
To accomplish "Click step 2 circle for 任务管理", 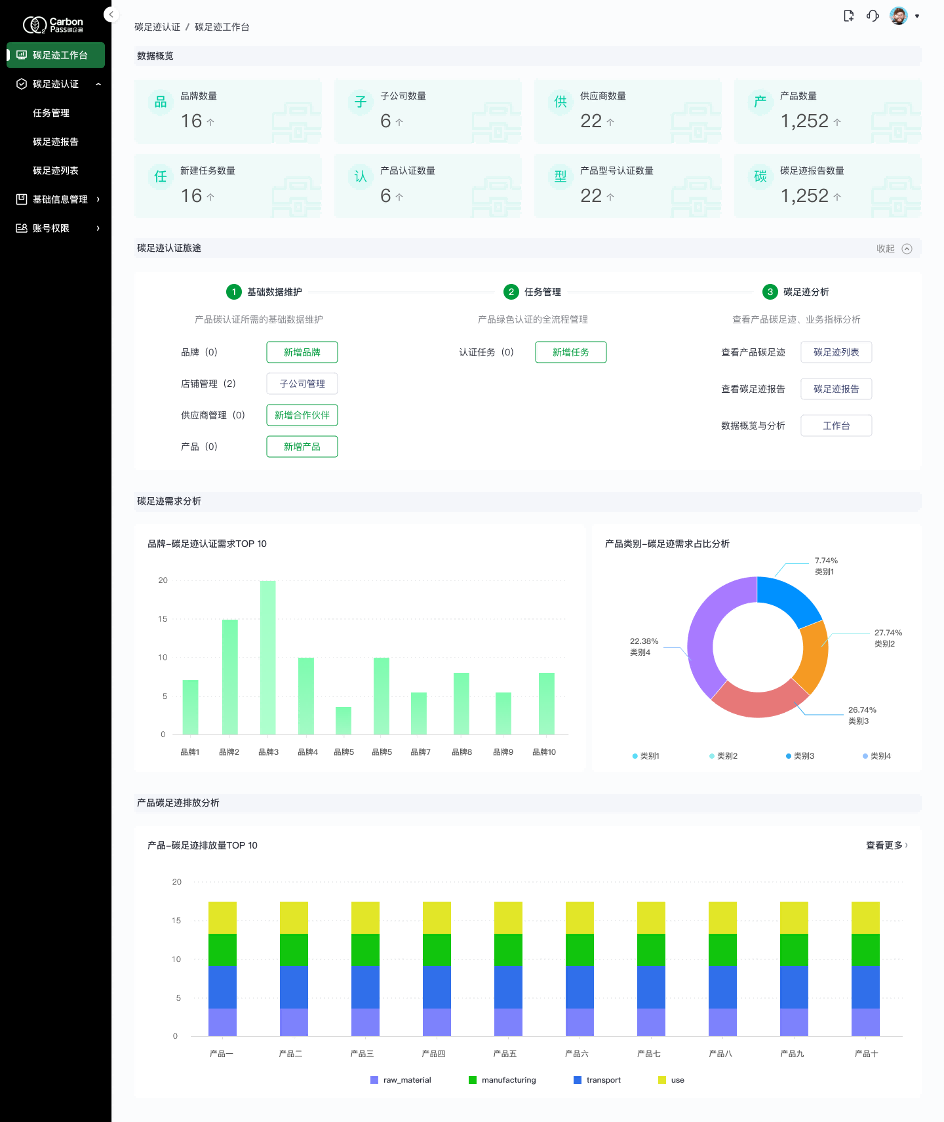I will point(510,292).
